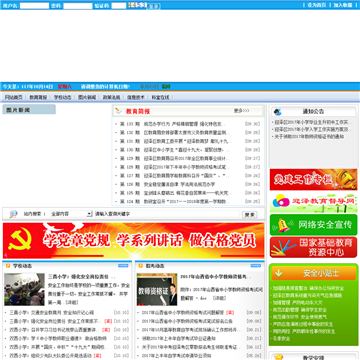Open 三桥小学: 交通安全教育月 list item
The width and height of the screenshot is (360, 360).
tap(52, 313)
